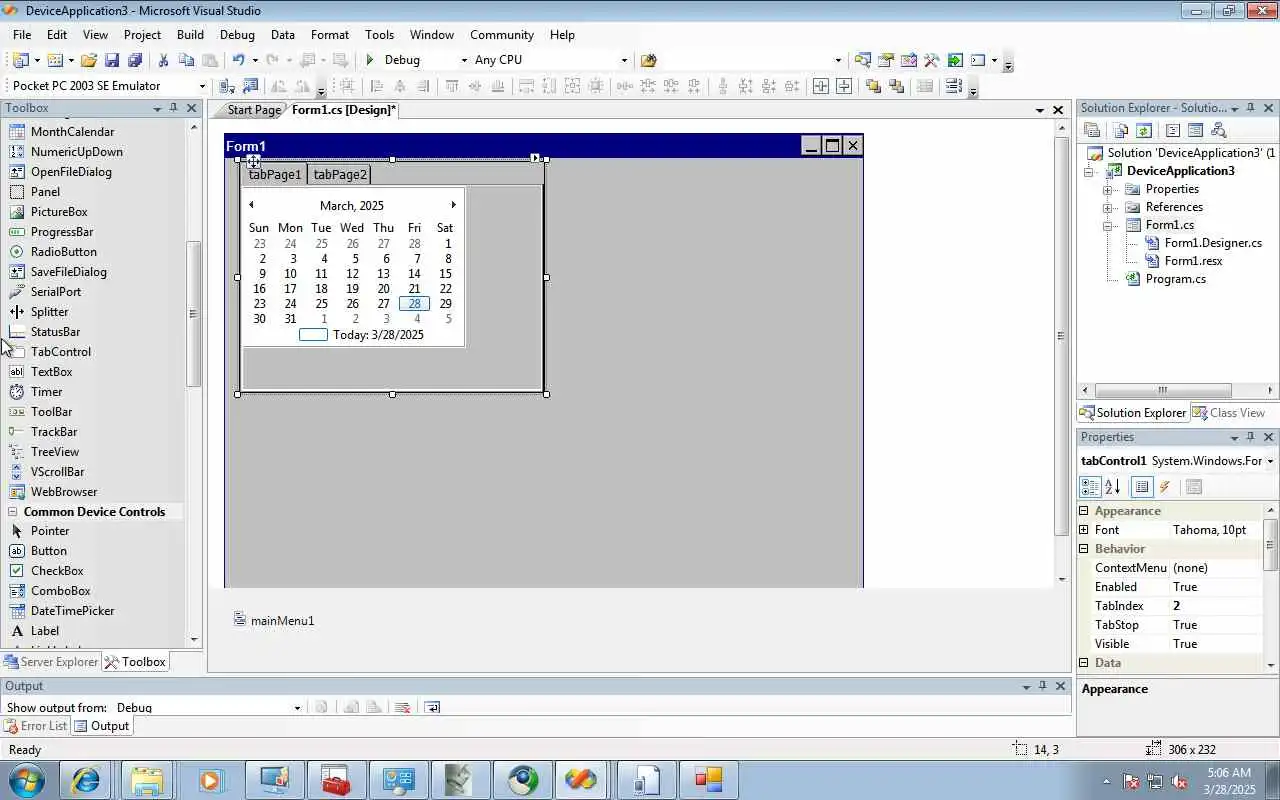This screenshot has width=1280, height=800.
Task: Click the Properties icon button in Properties toolbar
Action: click(x=1142, y=487)
